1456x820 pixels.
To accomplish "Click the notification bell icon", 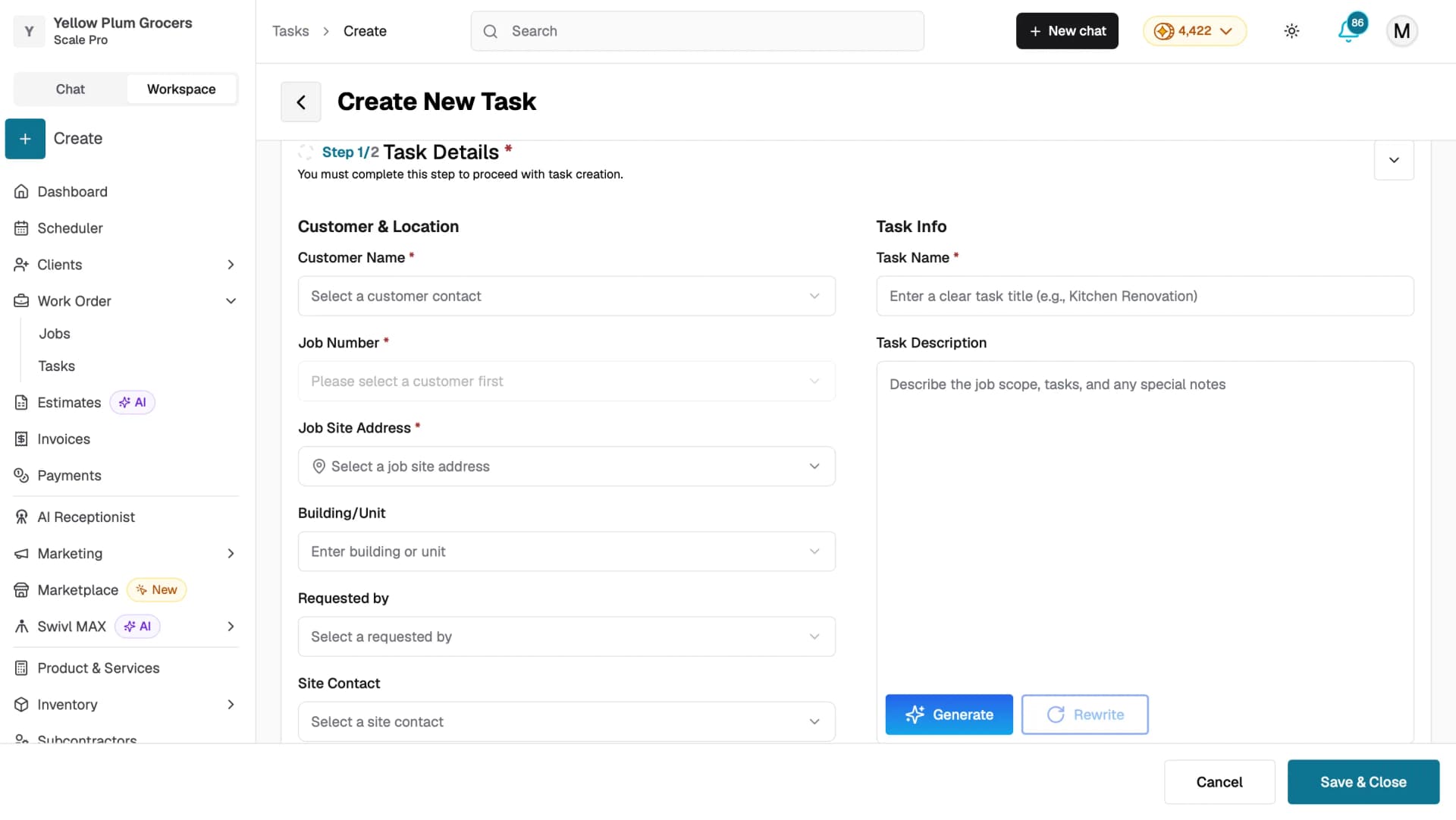I will click(x=1349, y=31).
